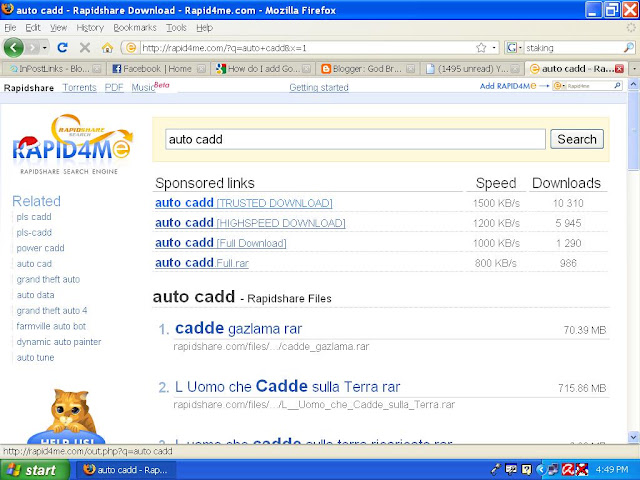Open 'L Uomo che Cadde sulla Terra rar' result
This screenshot has height=480, width=640.
287,386
